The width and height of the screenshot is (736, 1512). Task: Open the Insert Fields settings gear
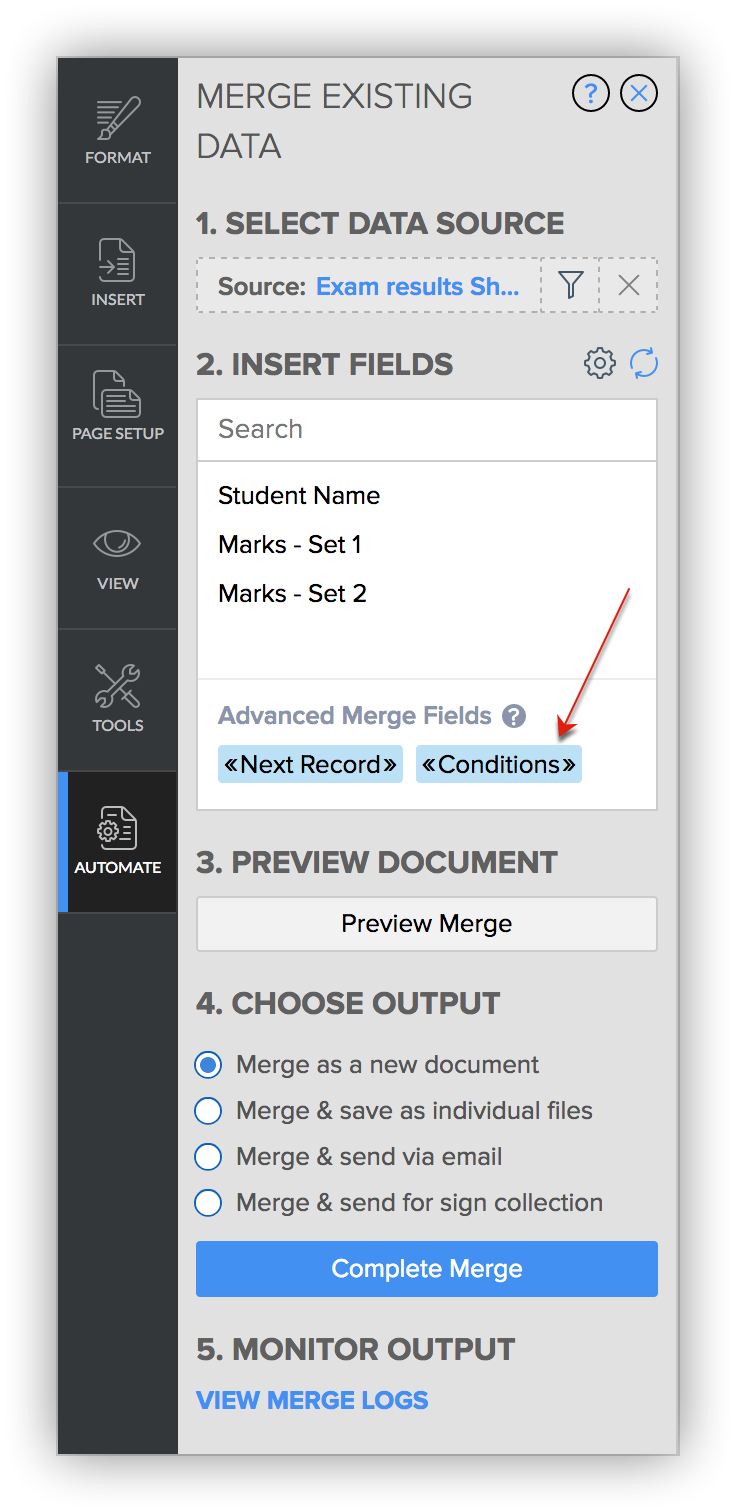[x=599, y=363]
